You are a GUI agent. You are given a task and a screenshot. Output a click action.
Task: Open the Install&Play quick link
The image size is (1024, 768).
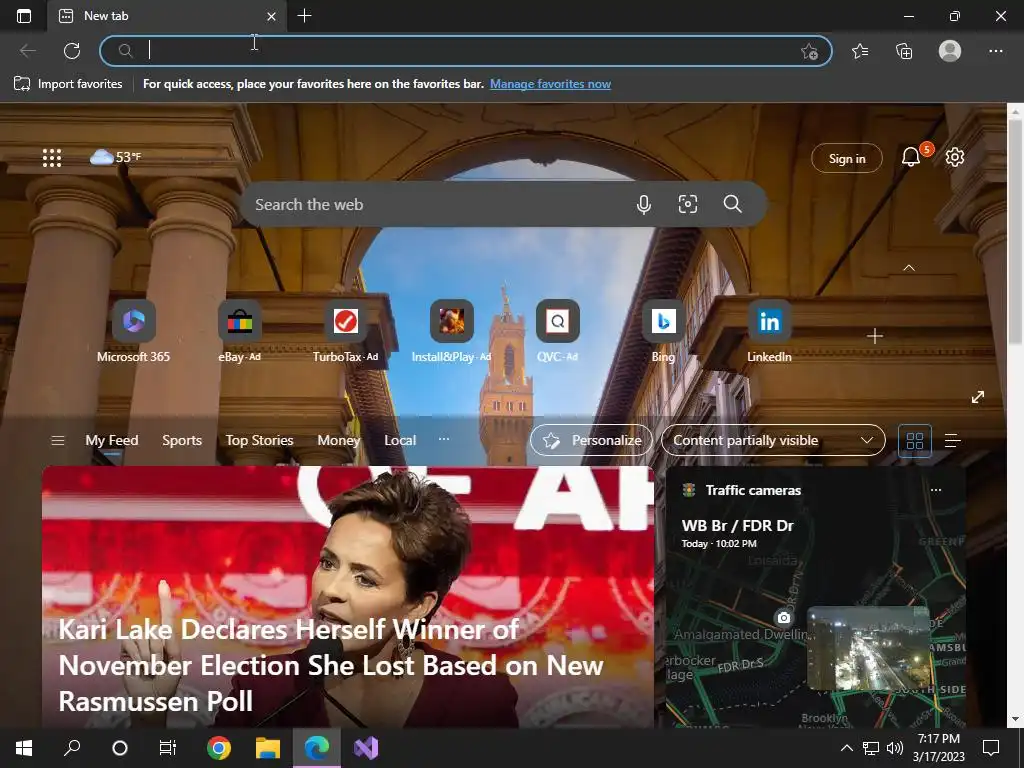[x=451, y=332]
